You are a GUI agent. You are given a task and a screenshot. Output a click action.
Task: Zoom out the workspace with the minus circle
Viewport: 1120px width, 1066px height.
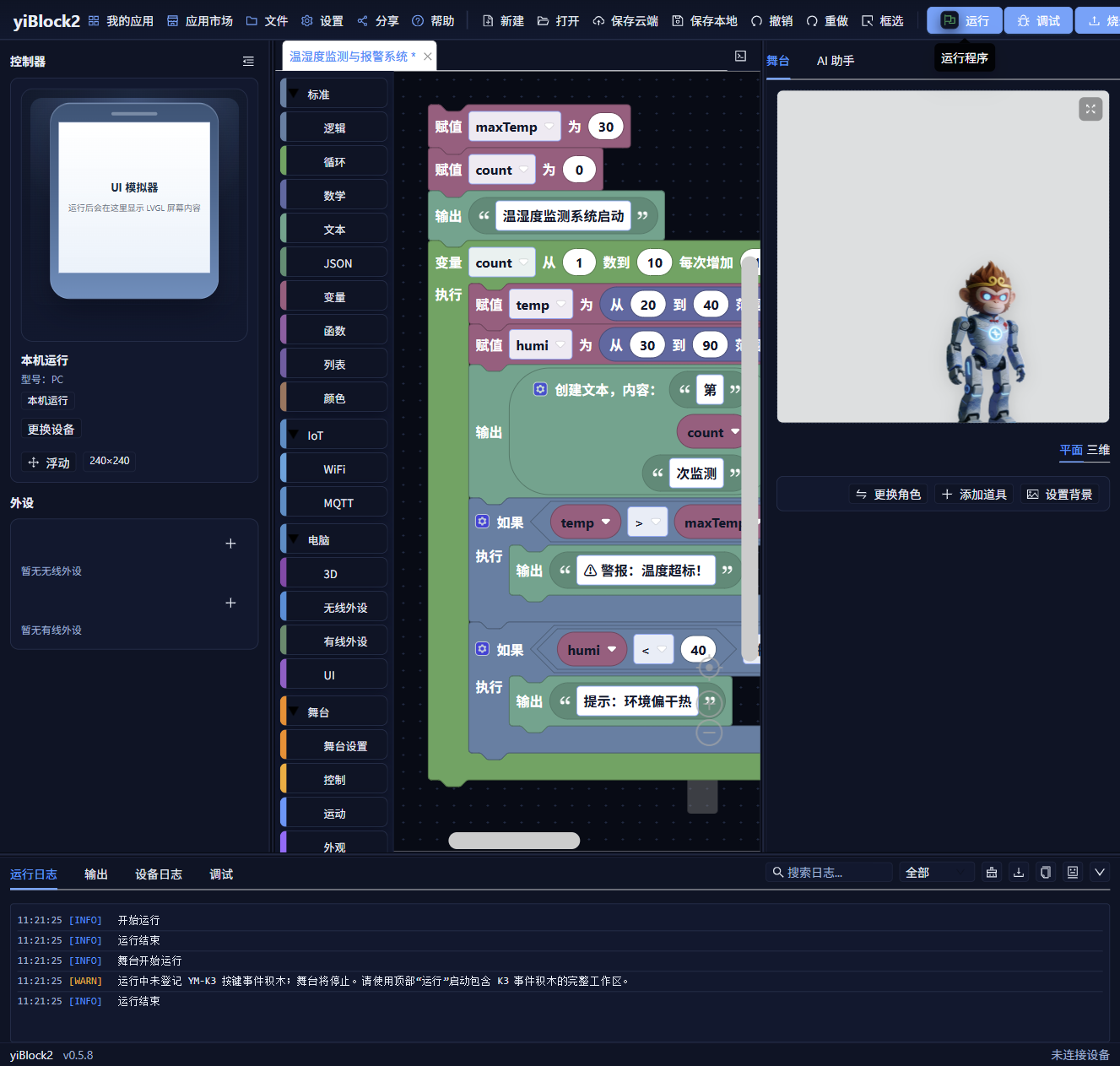[x=709, y=733]
